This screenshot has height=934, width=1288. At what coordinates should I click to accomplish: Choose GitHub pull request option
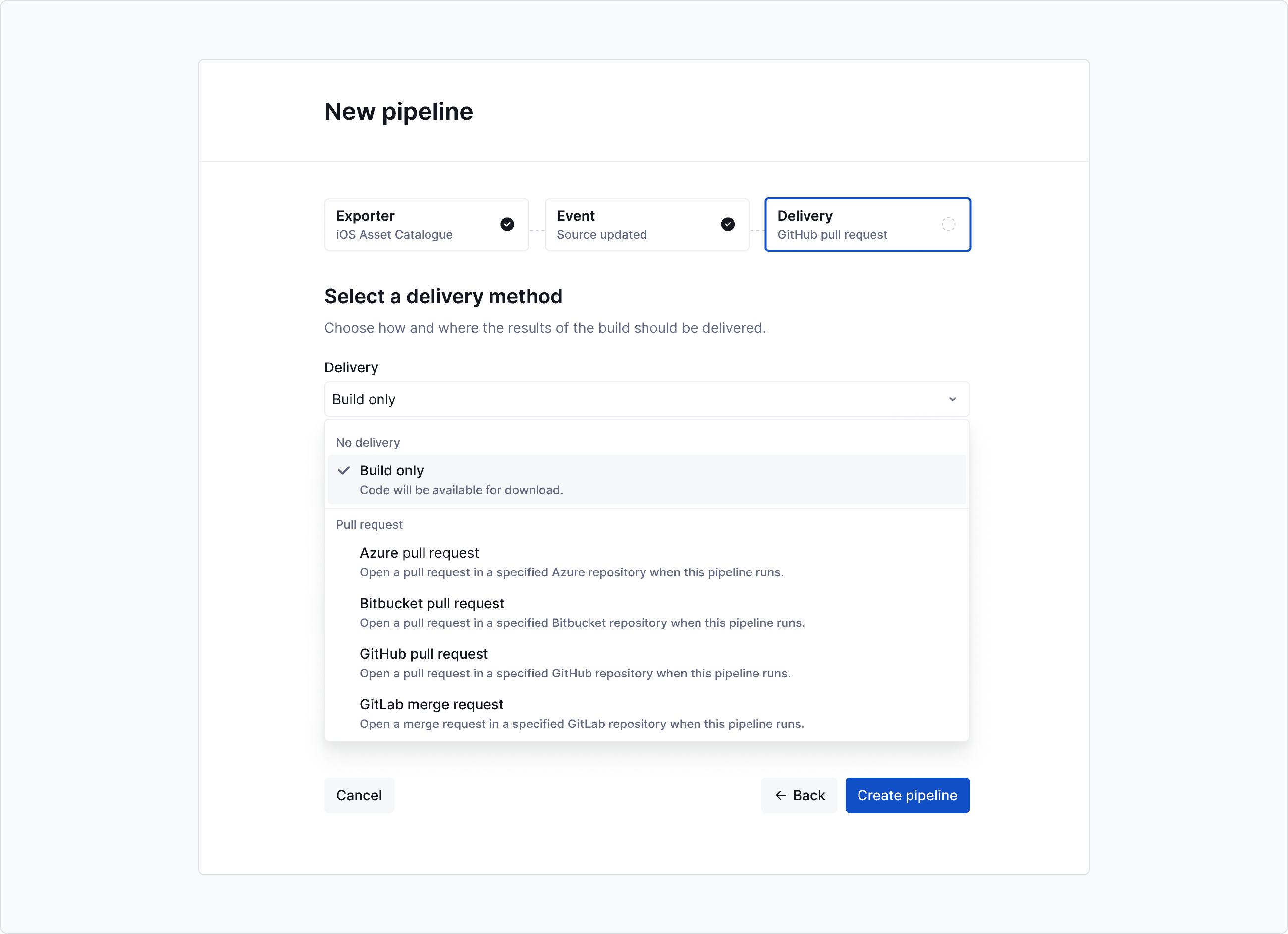[x=647, y=663]
